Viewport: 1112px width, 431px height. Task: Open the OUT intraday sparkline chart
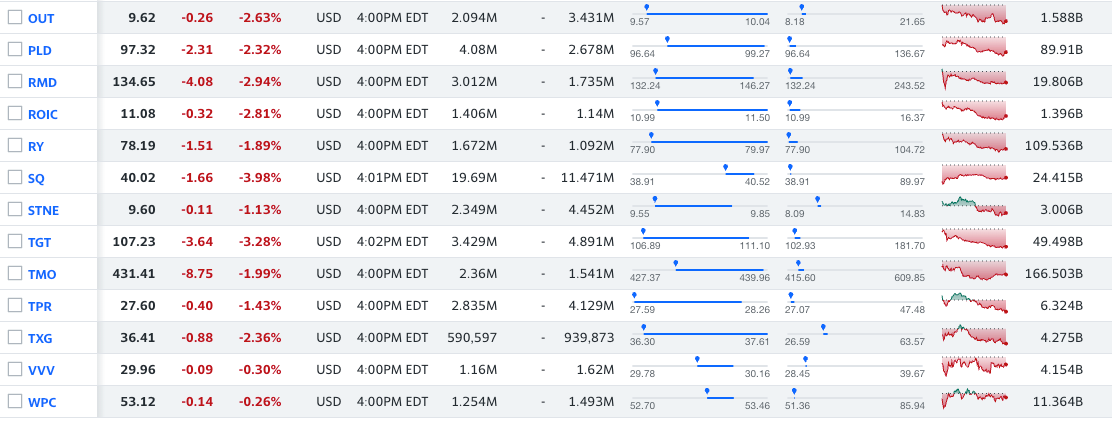click(x=974, y=15)
